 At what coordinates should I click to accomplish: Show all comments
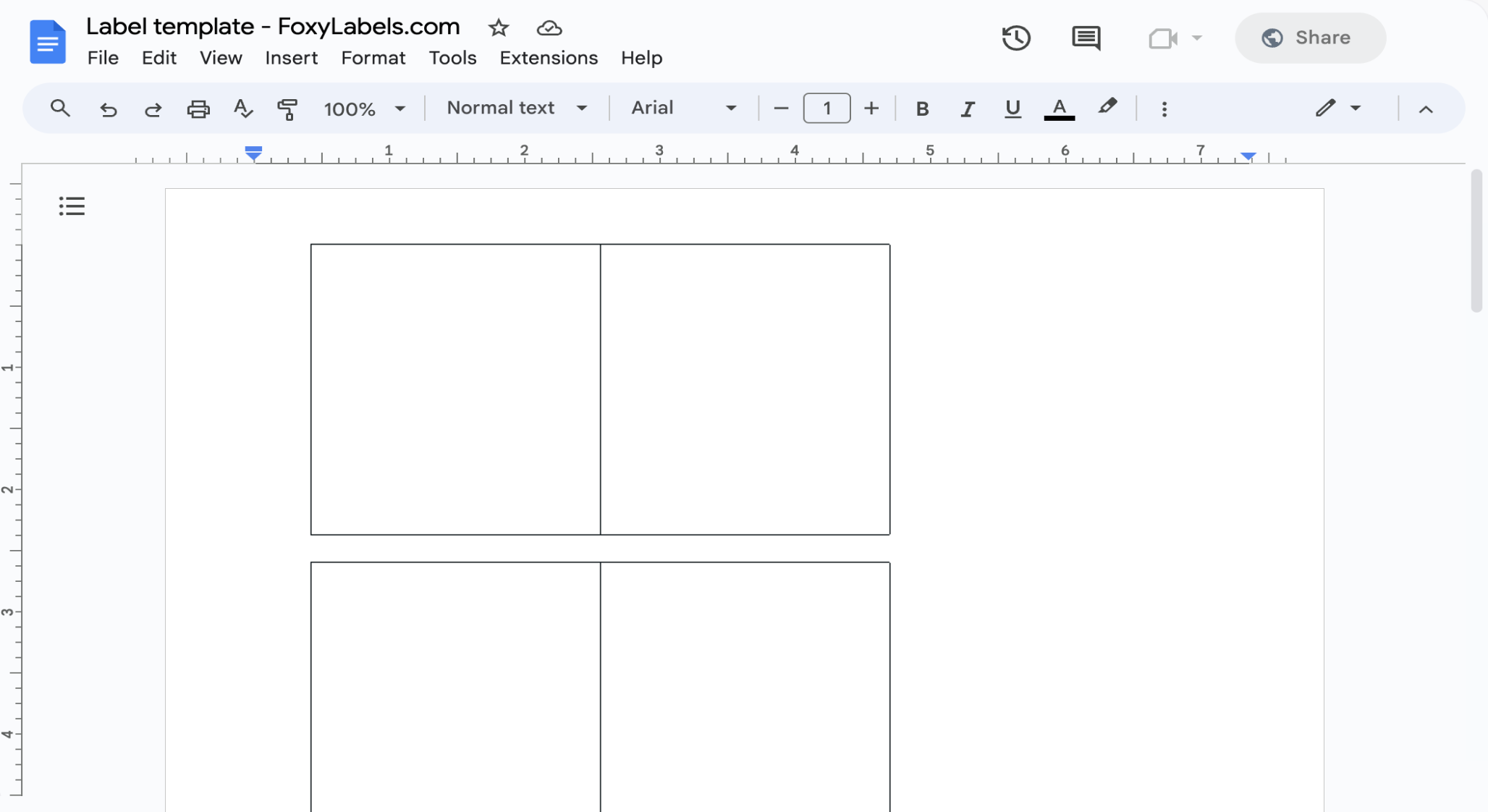[1086, 38]
